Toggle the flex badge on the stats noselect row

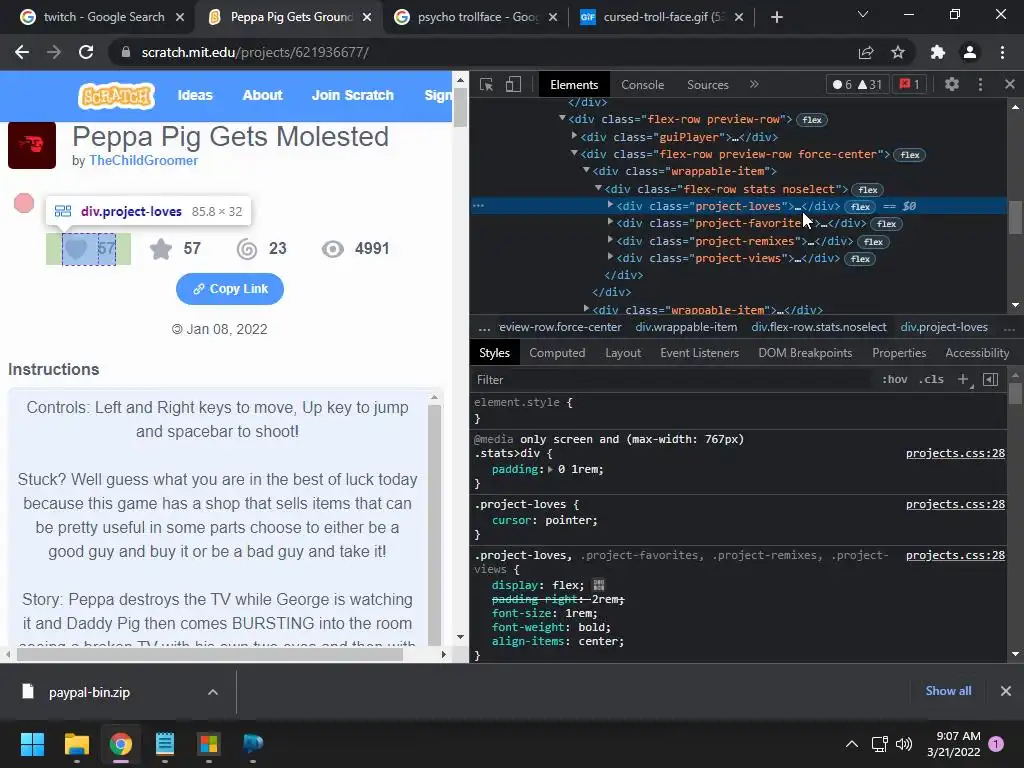867,189
